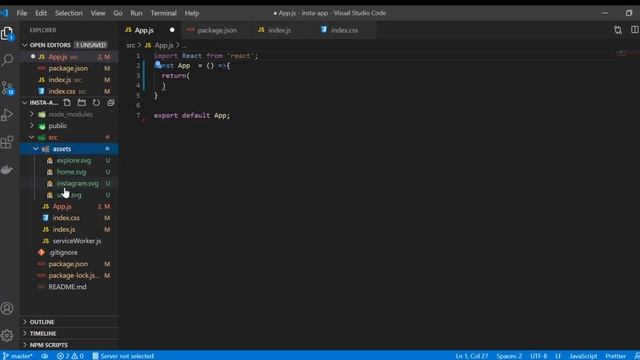This screenshot has height=360, width=640.
Task: Open the View menu
Action: 98,13
